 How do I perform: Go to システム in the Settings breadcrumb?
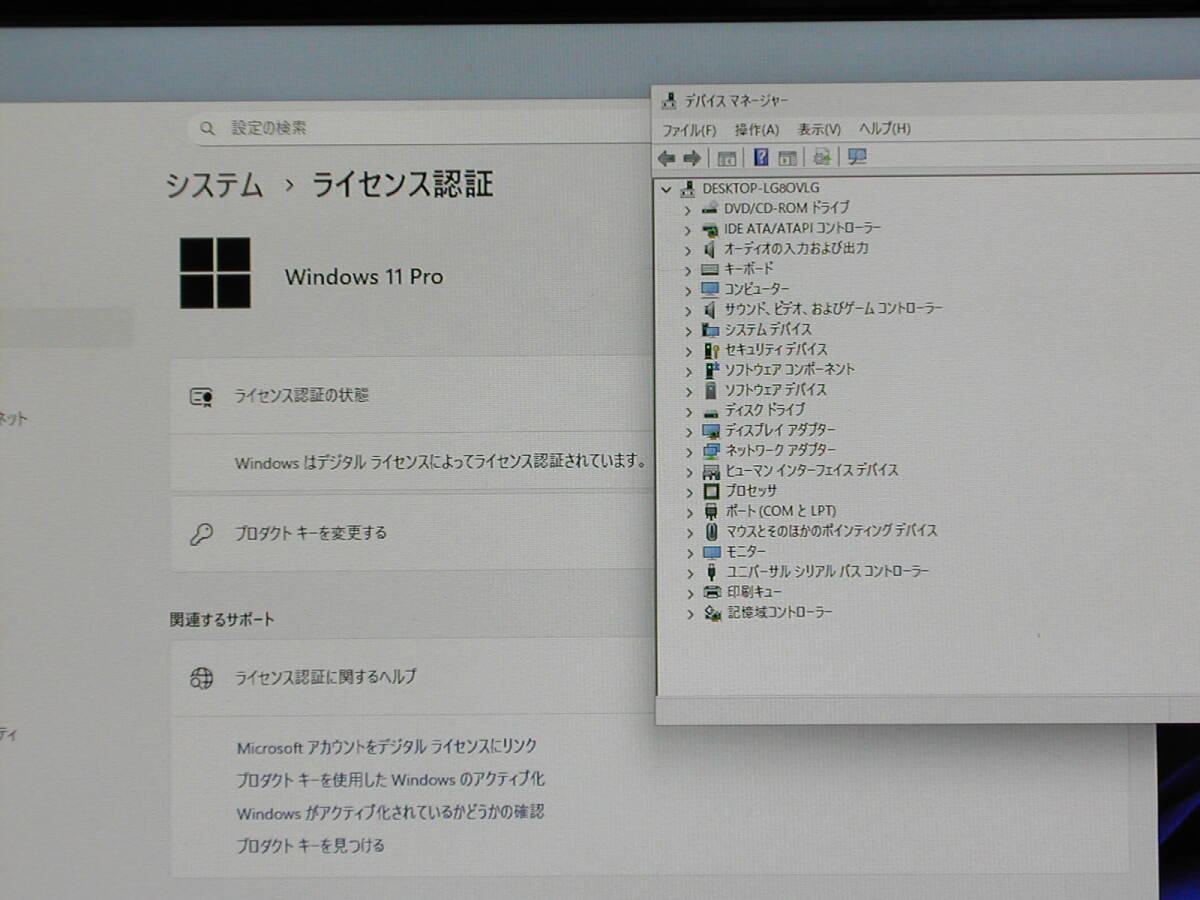click(x=214, y=185)
